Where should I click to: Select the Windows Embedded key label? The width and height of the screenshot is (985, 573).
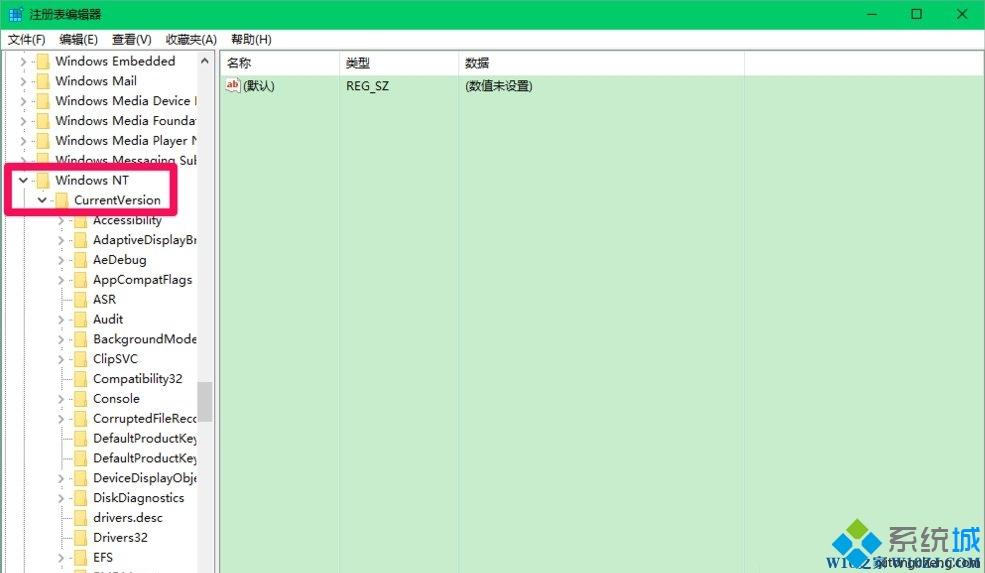(115, 61)
